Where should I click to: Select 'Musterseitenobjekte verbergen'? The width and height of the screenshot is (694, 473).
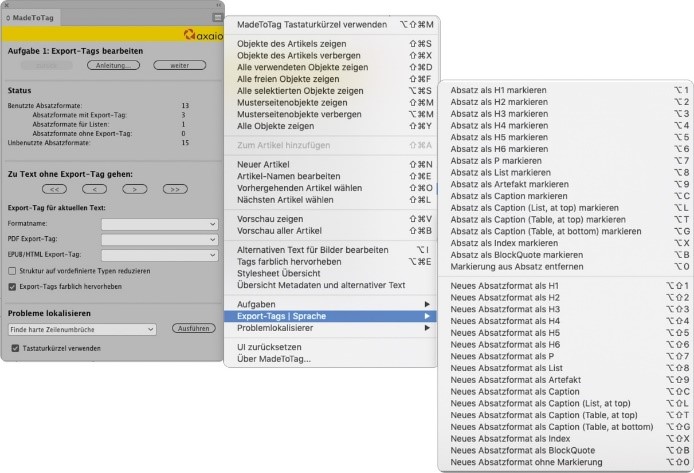point(330,114)
